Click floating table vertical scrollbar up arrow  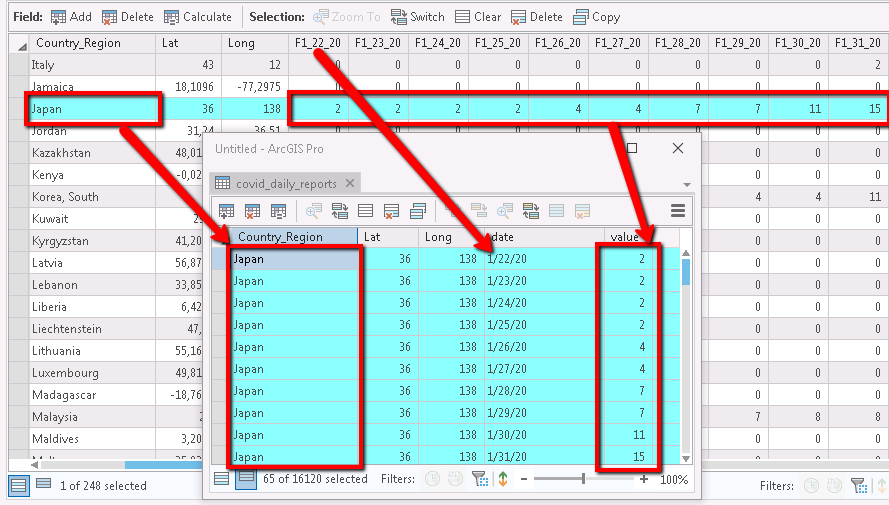tap(686, 253)
